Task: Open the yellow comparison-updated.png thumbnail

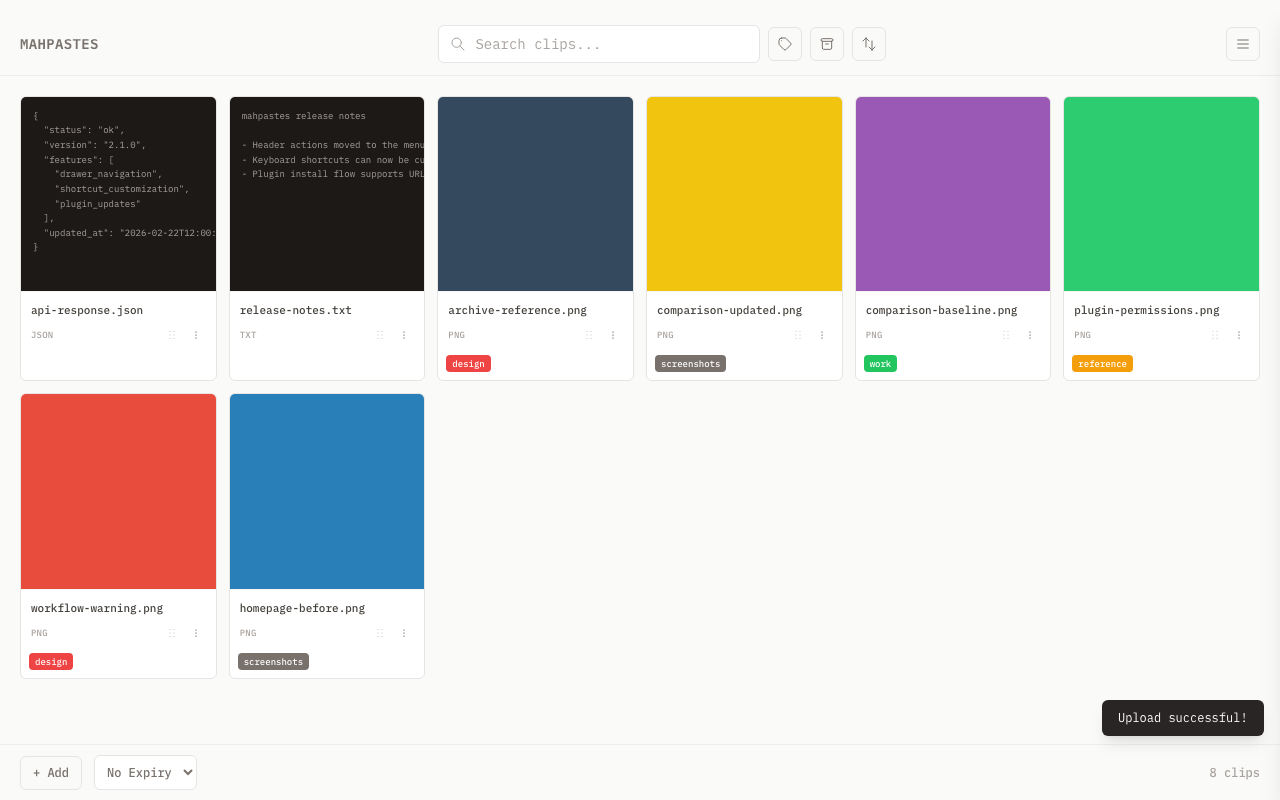Action: tap(744, 194)
